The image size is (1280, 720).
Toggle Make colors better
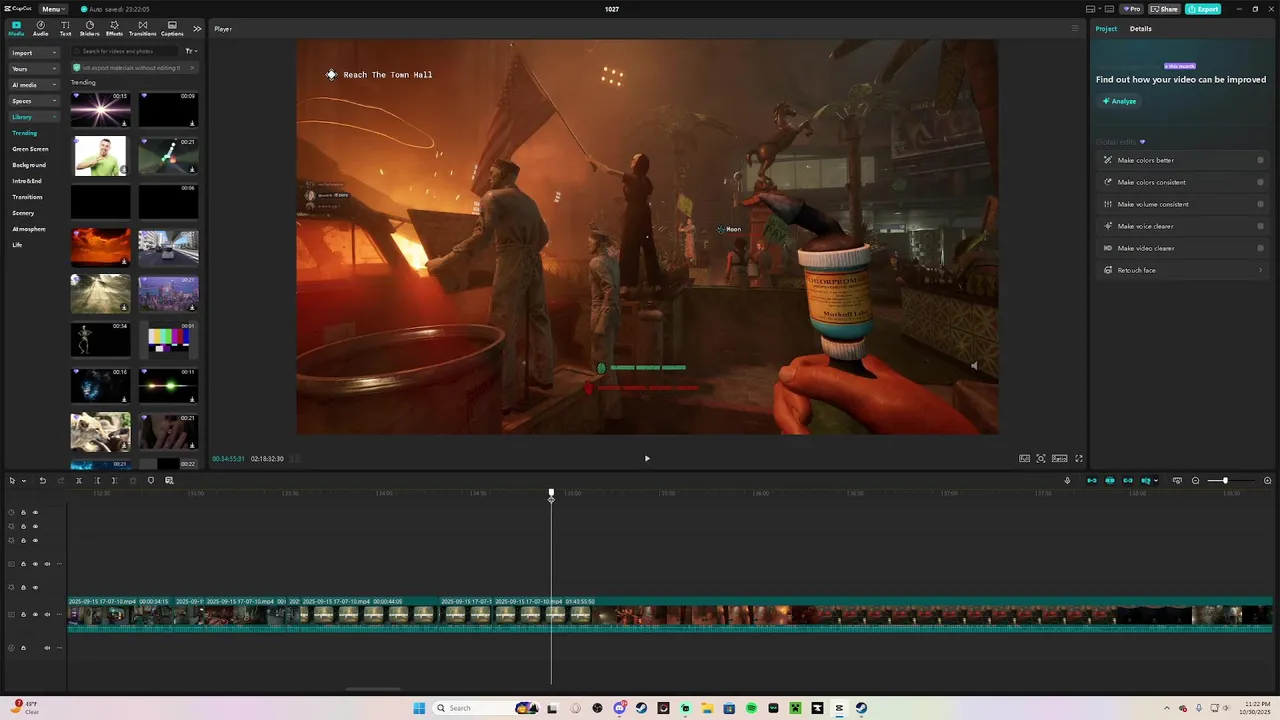click(1260, 160)
